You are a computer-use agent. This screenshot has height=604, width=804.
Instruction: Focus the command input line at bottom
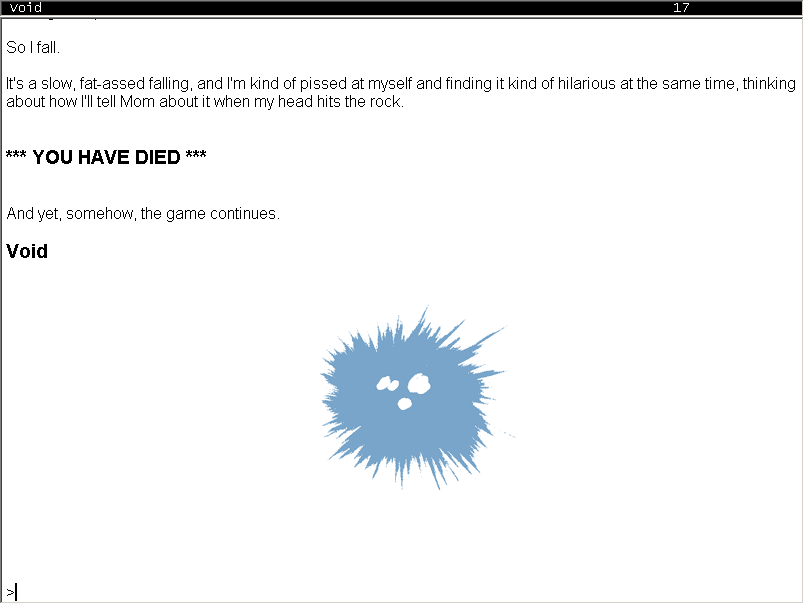point(400,592)
